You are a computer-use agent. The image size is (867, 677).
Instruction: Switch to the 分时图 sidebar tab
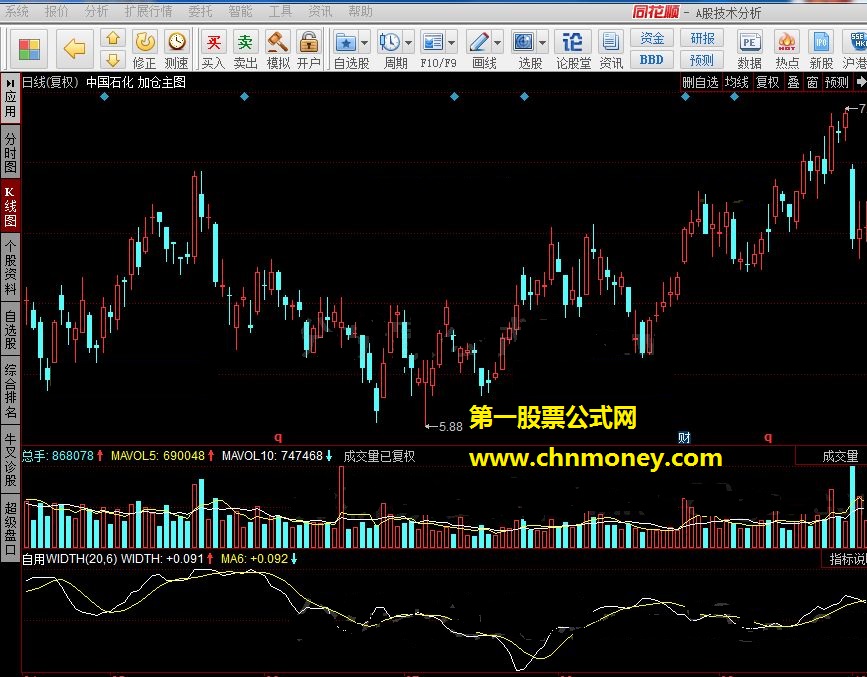[x=10, y=153]
